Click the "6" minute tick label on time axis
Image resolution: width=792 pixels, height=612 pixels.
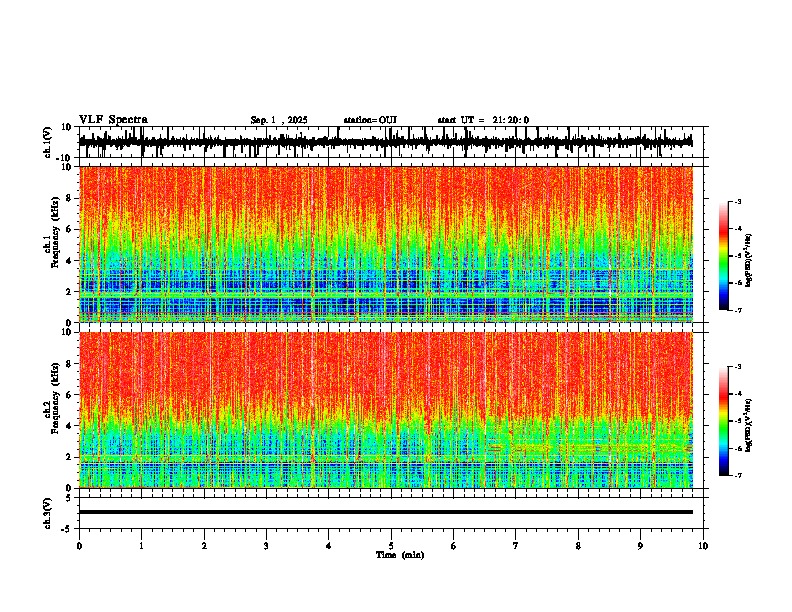tap(454, 546)
